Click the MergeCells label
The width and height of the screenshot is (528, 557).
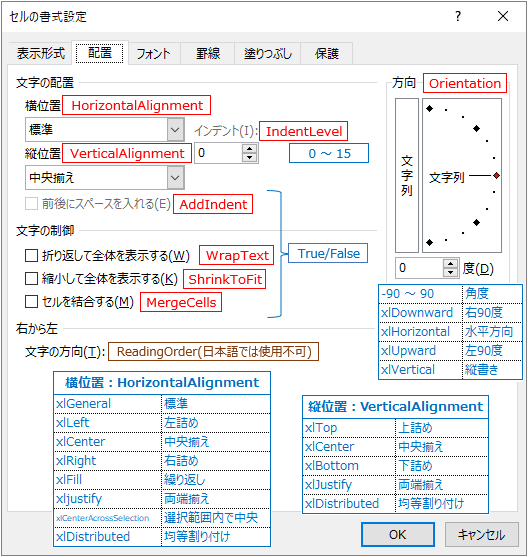[x=181, y=302]
